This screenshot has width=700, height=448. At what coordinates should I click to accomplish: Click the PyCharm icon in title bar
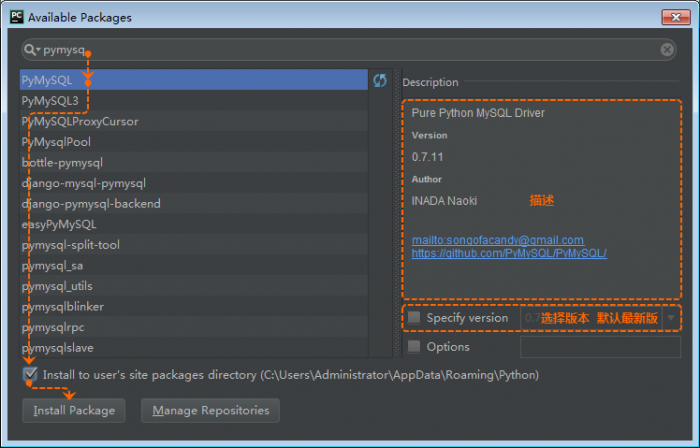(13, 17)
